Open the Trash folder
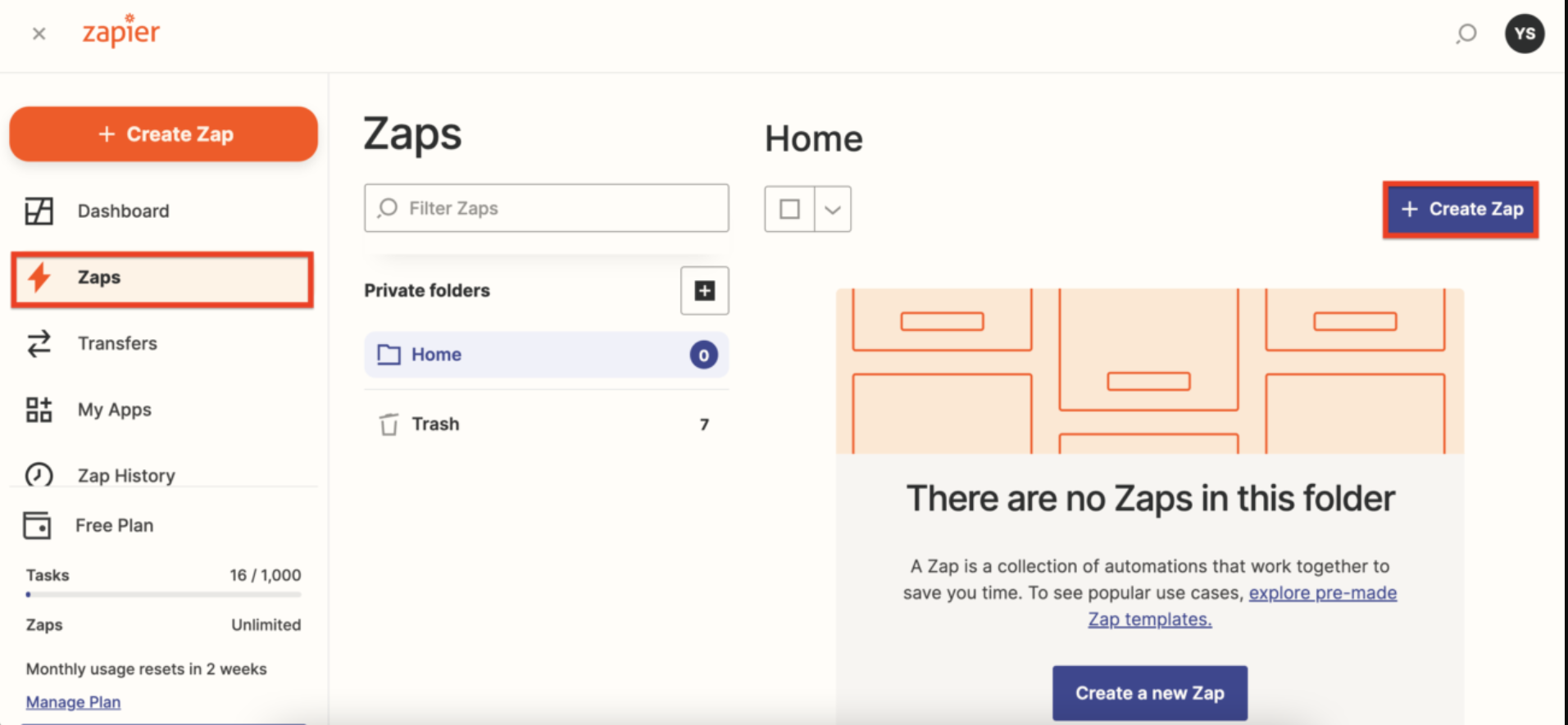 pos(547,424)
